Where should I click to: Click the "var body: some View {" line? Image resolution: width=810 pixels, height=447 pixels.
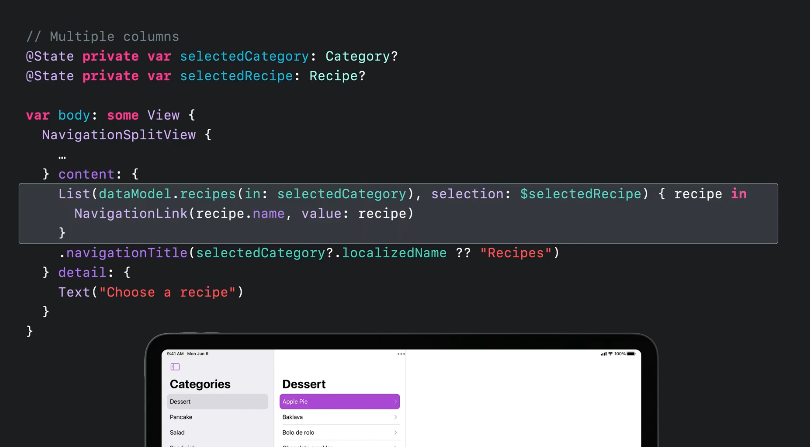click(111, 115)
